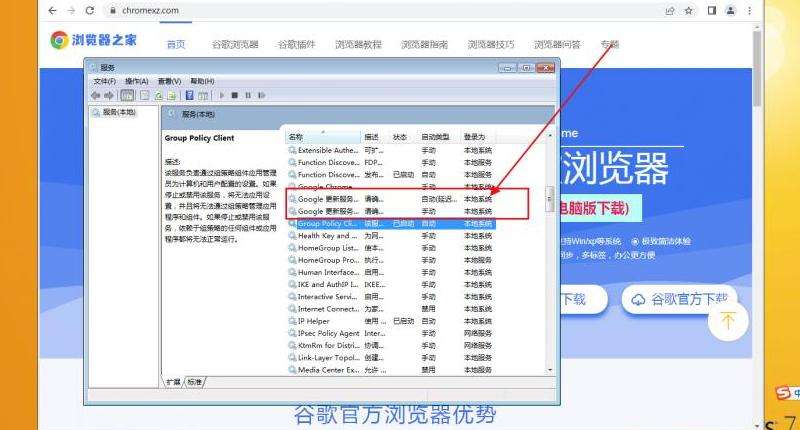Sort services by the 名称 column header
The width and height of the screenshot is (800, 430).
point(323,137)
